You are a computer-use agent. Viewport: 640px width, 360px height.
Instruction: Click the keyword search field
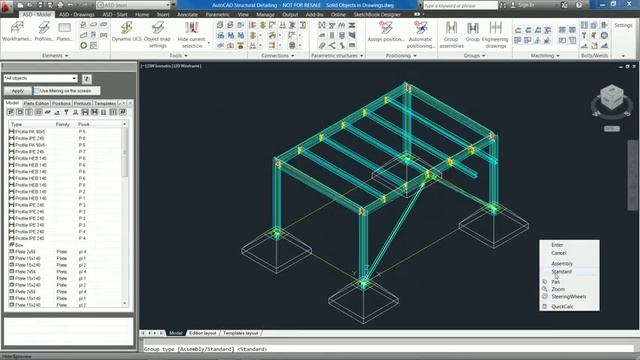pos(460,5)
